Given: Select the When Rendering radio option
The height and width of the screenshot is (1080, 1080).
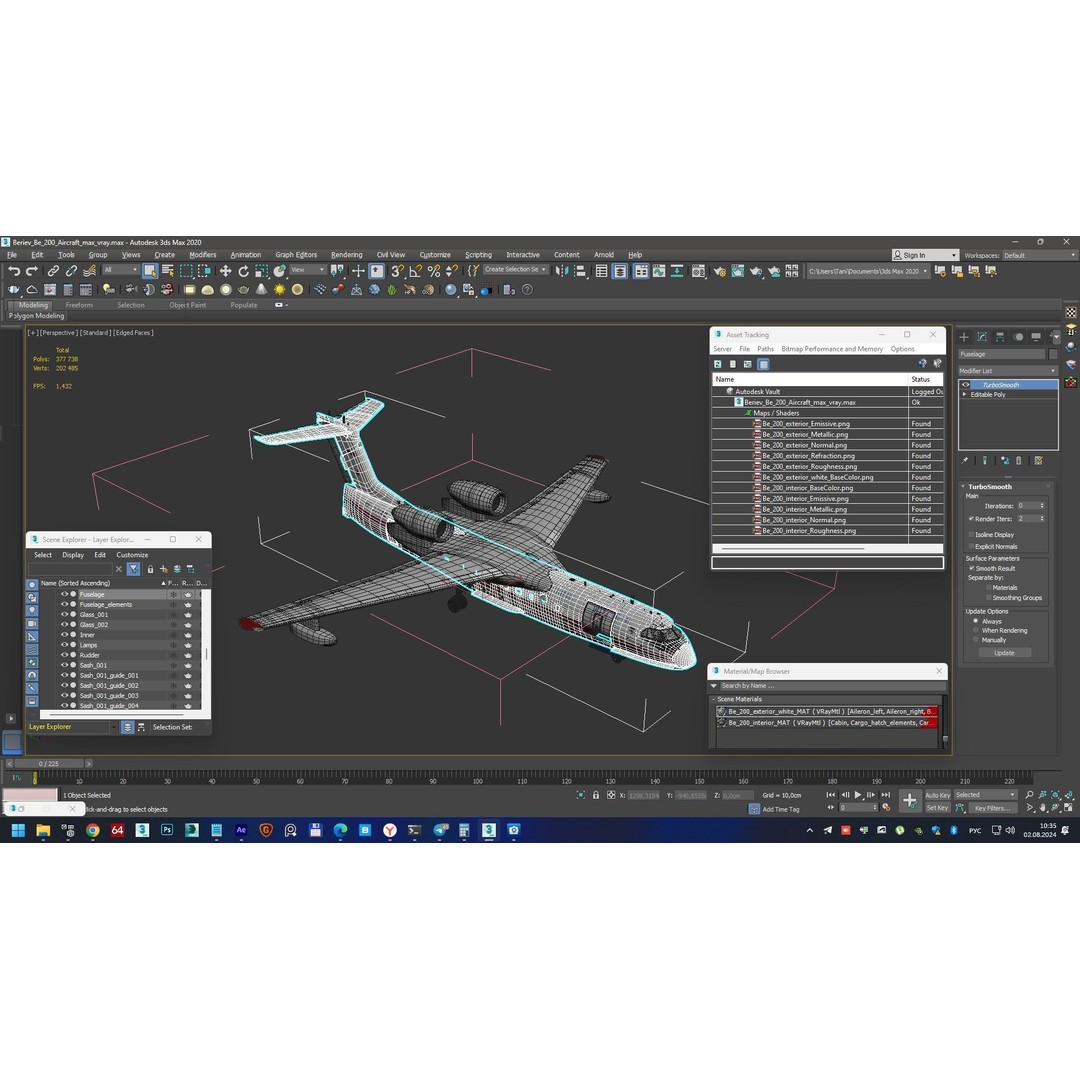Looking at the screenshot, I should [x=975, y=630].
